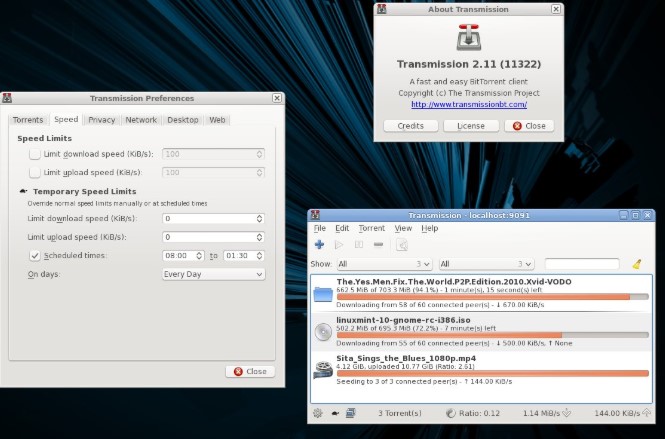Click the ratio circle icon in status bar
Viewport: 665px width, 439px height.
(450, 413)
